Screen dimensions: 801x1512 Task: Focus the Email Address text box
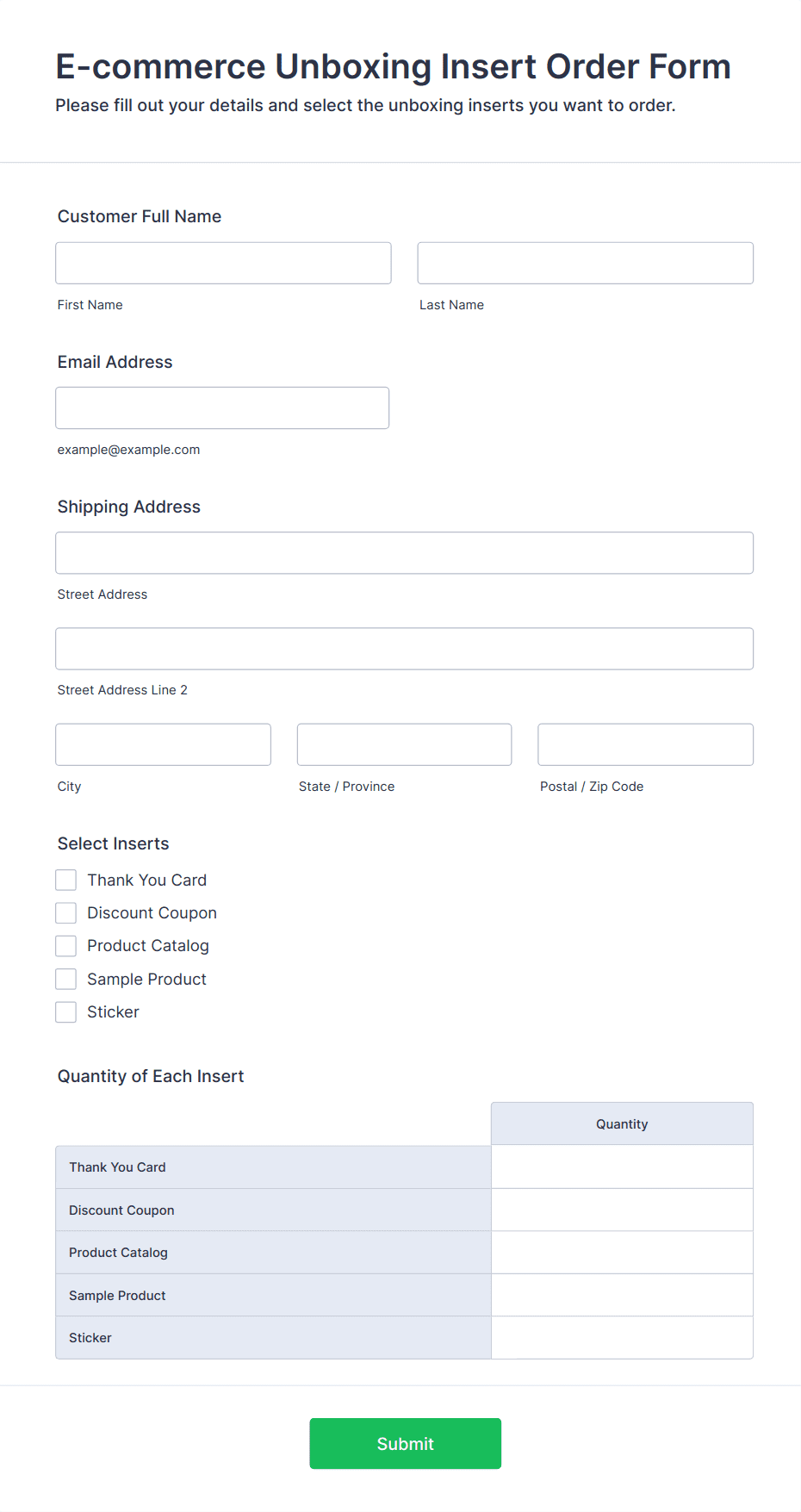tap(222, 408)
